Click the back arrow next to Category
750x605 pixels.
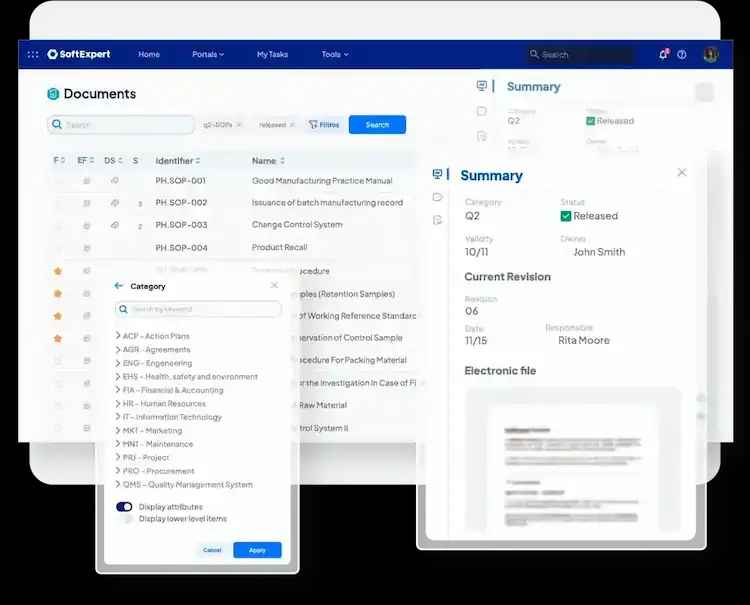pos(119,286)
